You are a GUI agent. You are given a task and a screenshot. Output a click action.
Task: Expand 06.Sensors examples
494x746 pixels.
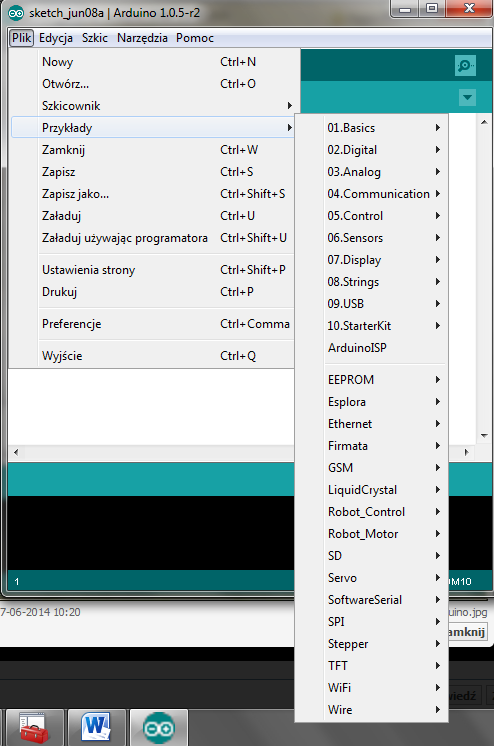click(x=371, y=237)
